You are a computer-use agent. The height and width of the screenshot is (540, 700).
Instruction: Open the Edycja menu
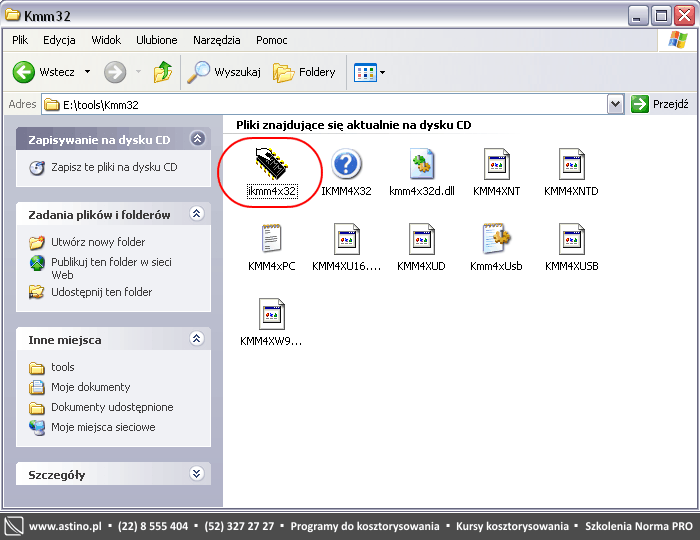pos(59,40)
